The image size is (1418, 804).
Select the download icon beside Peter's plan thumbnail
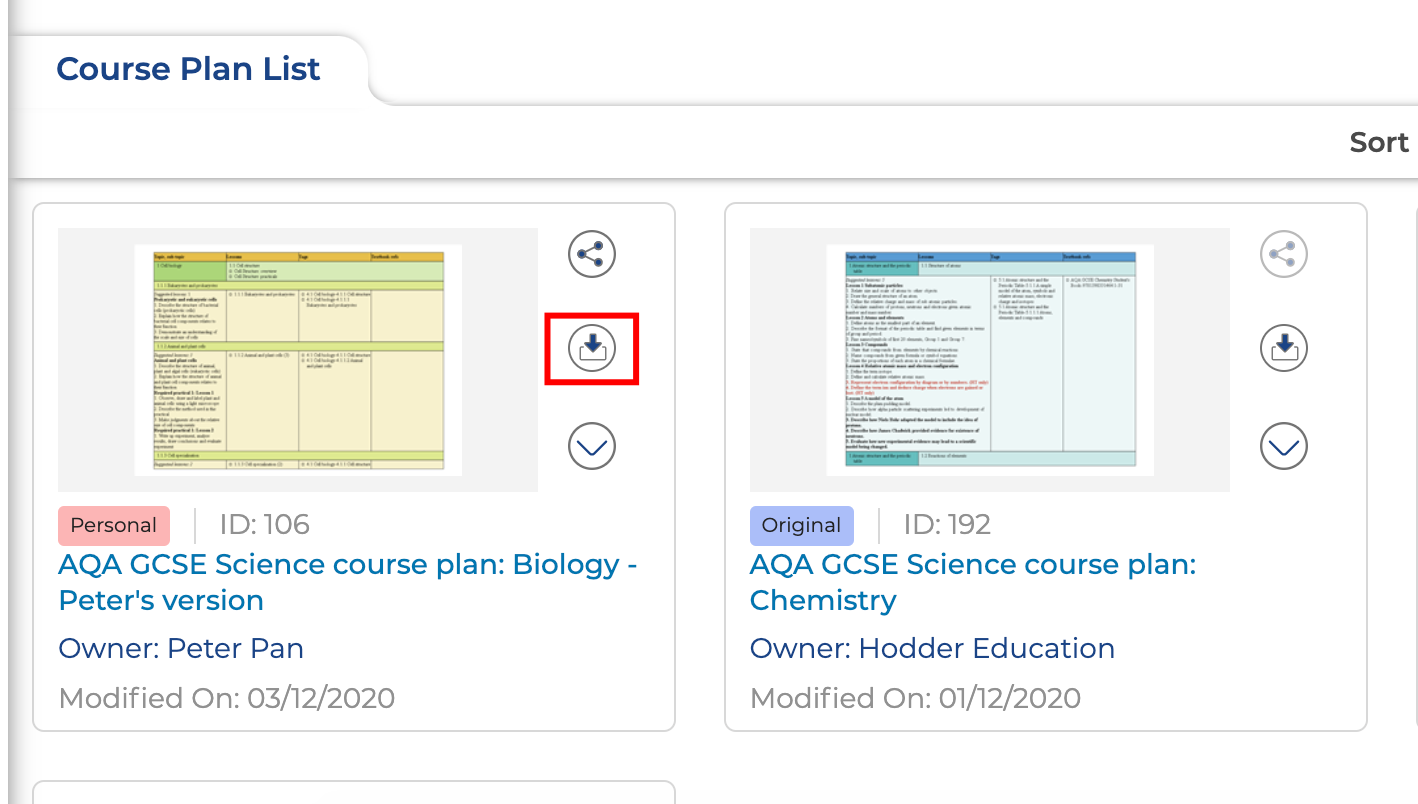point(591,348)
